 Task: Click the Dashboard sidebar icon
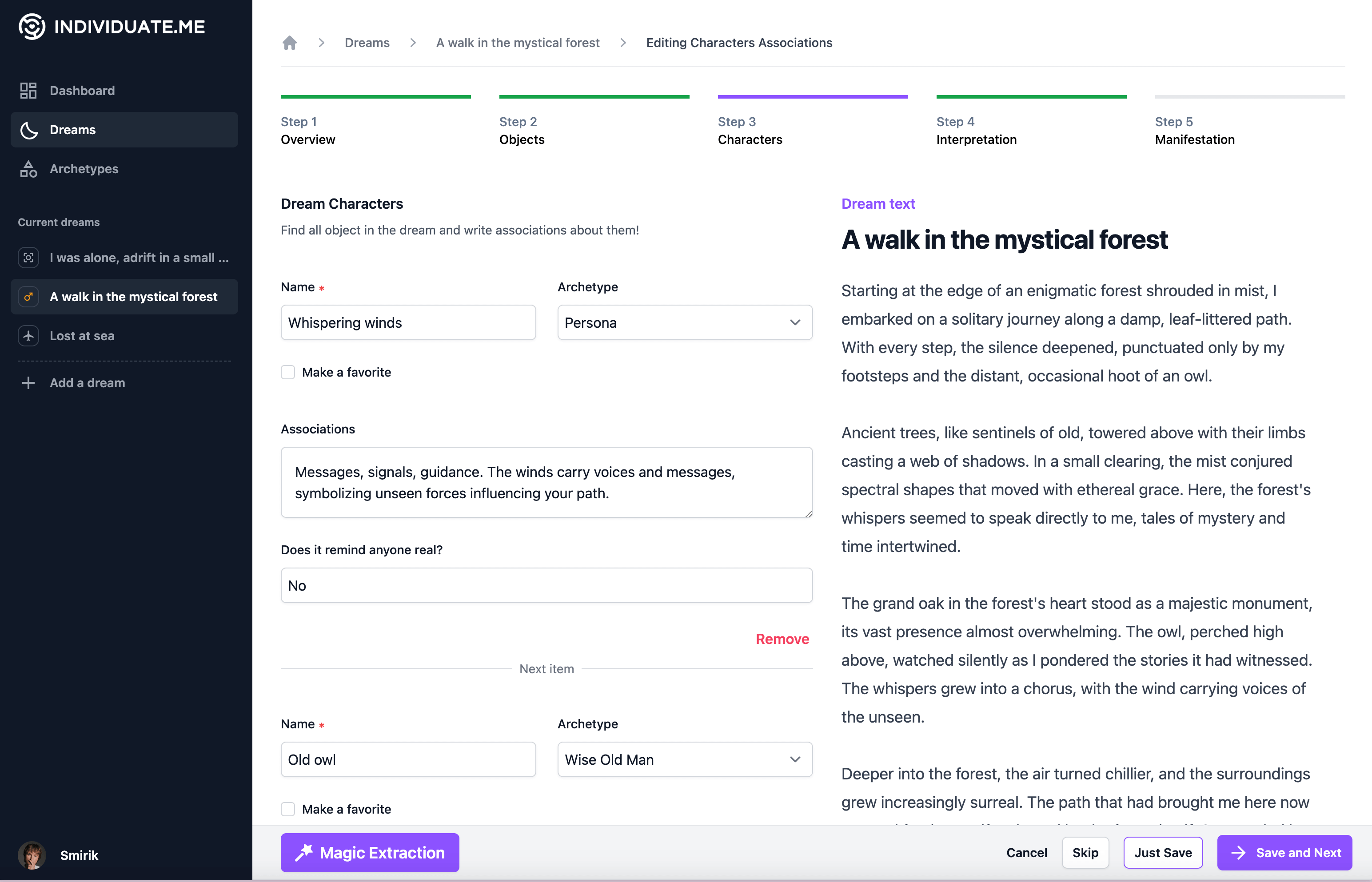click(29, 90)
